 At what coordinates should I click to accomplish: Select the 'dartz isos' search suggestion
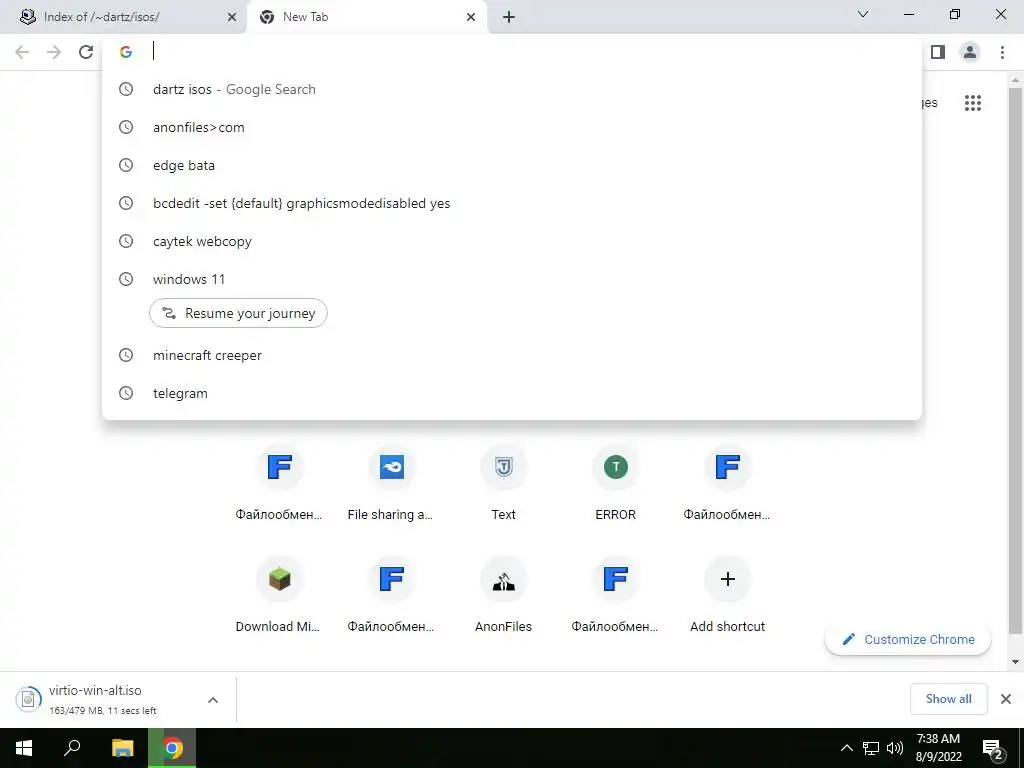pos(512,89)
